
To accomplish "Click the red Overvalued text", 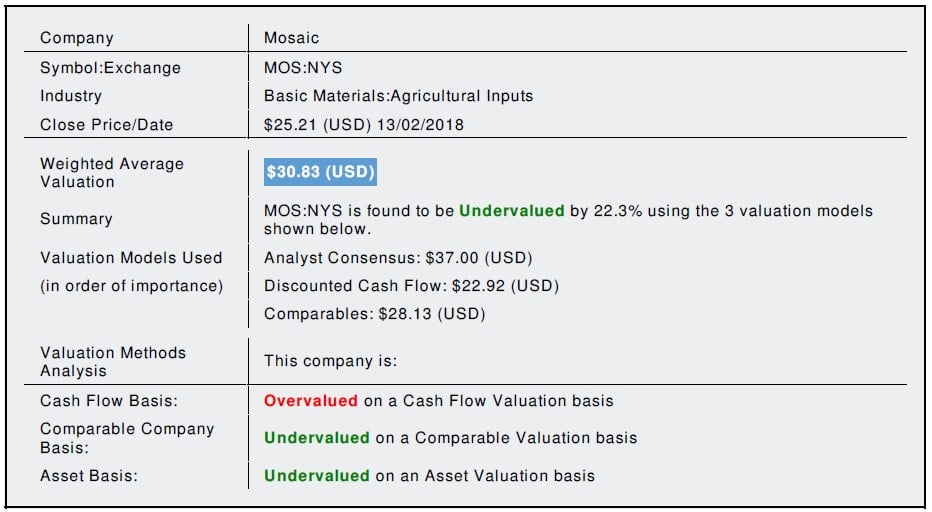I will pyautogui.click(x=310, y=401).
